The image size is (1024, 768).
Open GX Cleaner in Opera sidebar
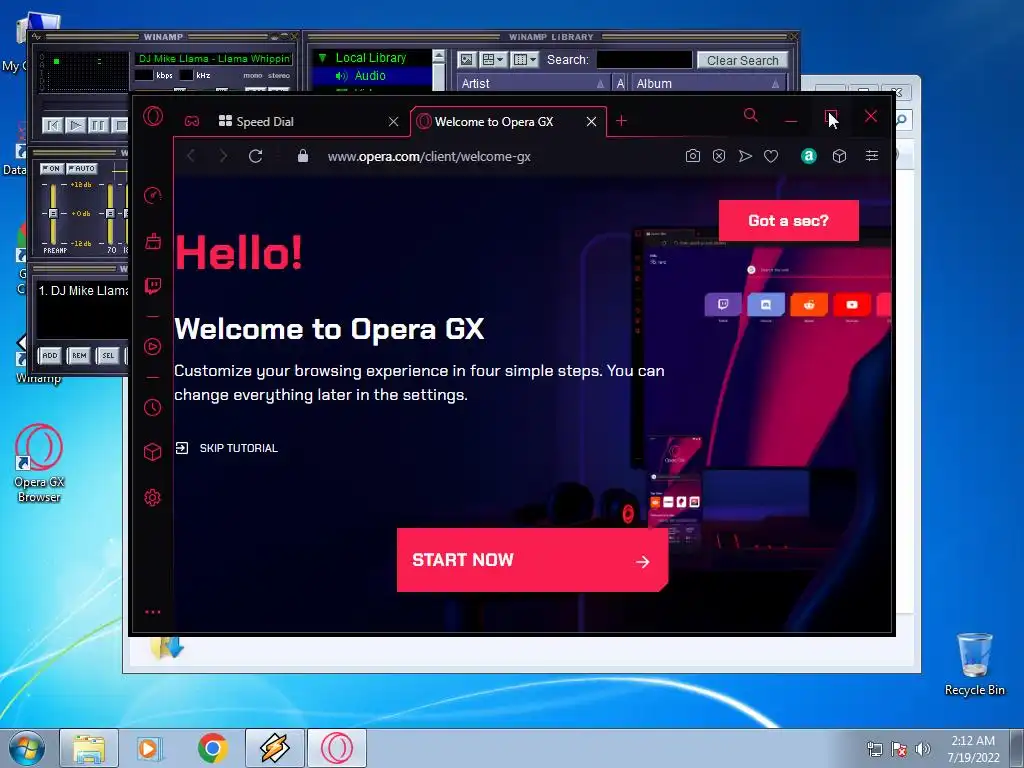click(x=153, y=241)
